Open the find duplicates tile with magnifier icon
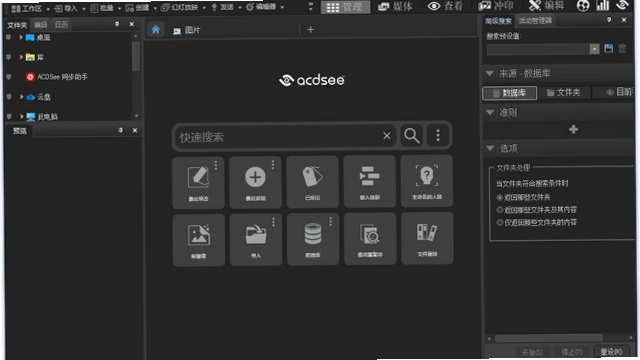The height and width of the screenshot is (360, 640). [x=370, y=239]
